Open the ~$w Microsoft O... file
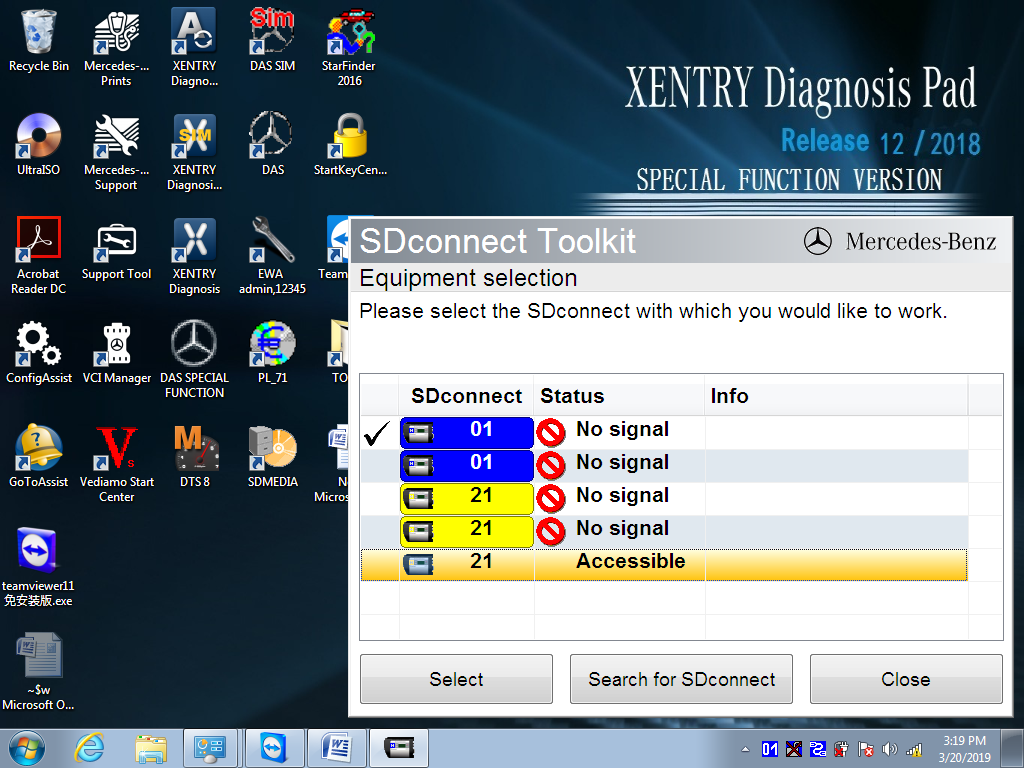 pos(39,671)
